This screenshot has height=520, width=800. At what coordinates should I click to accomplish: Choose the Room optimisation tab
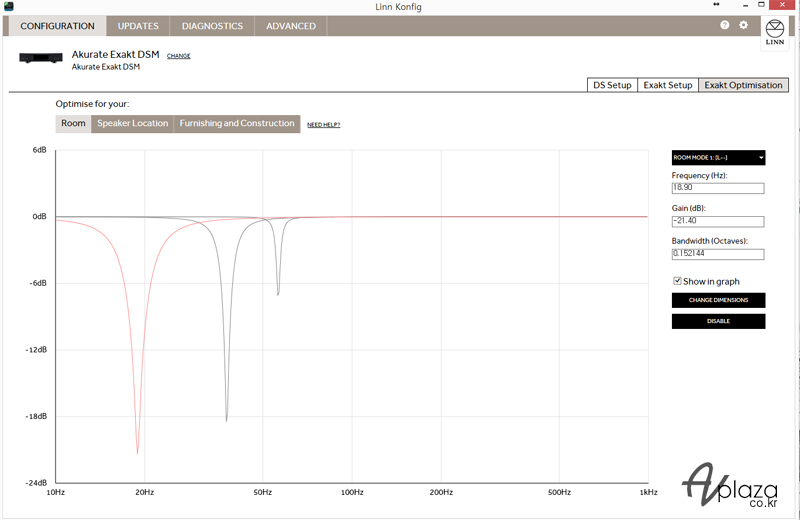pos(73,123)
